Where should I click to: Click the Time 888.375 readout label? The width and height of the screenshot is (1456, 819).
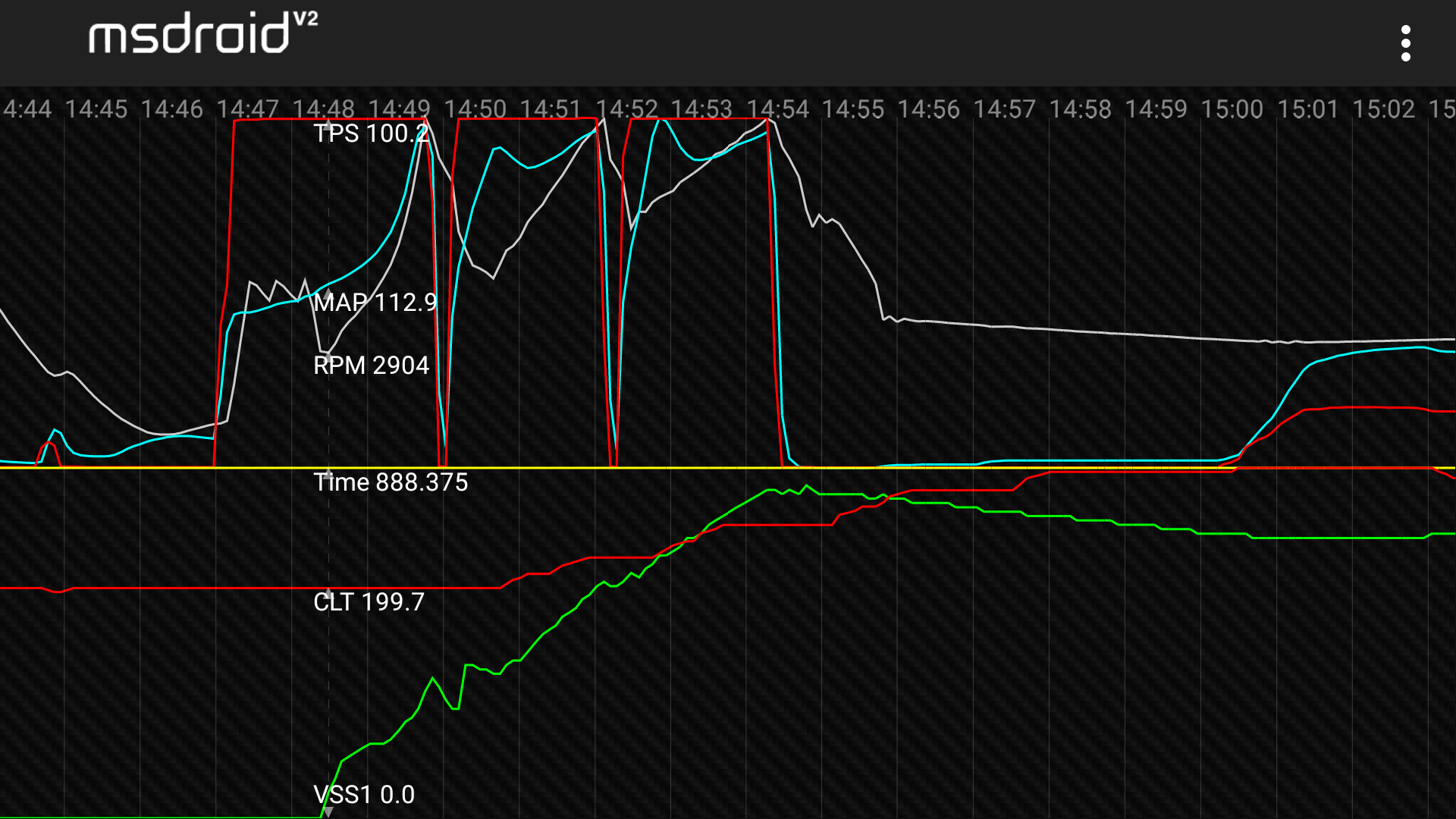pyautogui.click(x=391, y=482)
